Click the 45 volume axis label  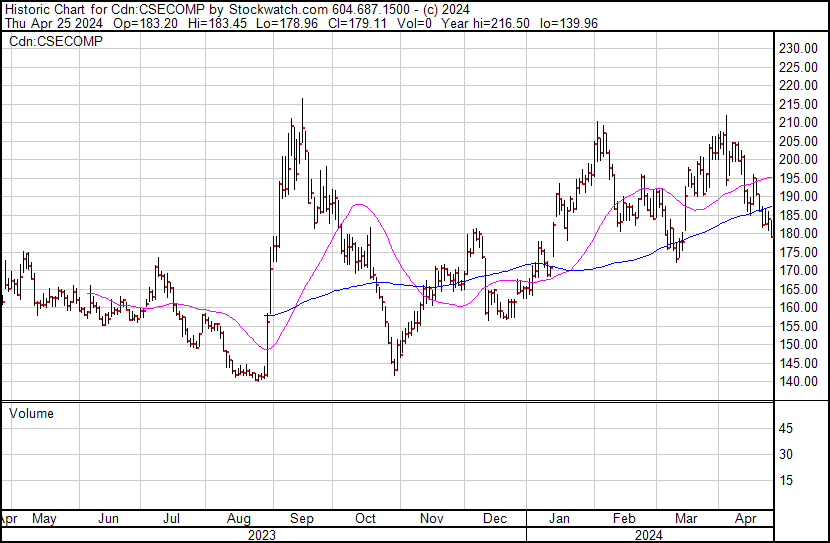click(786, 428)
